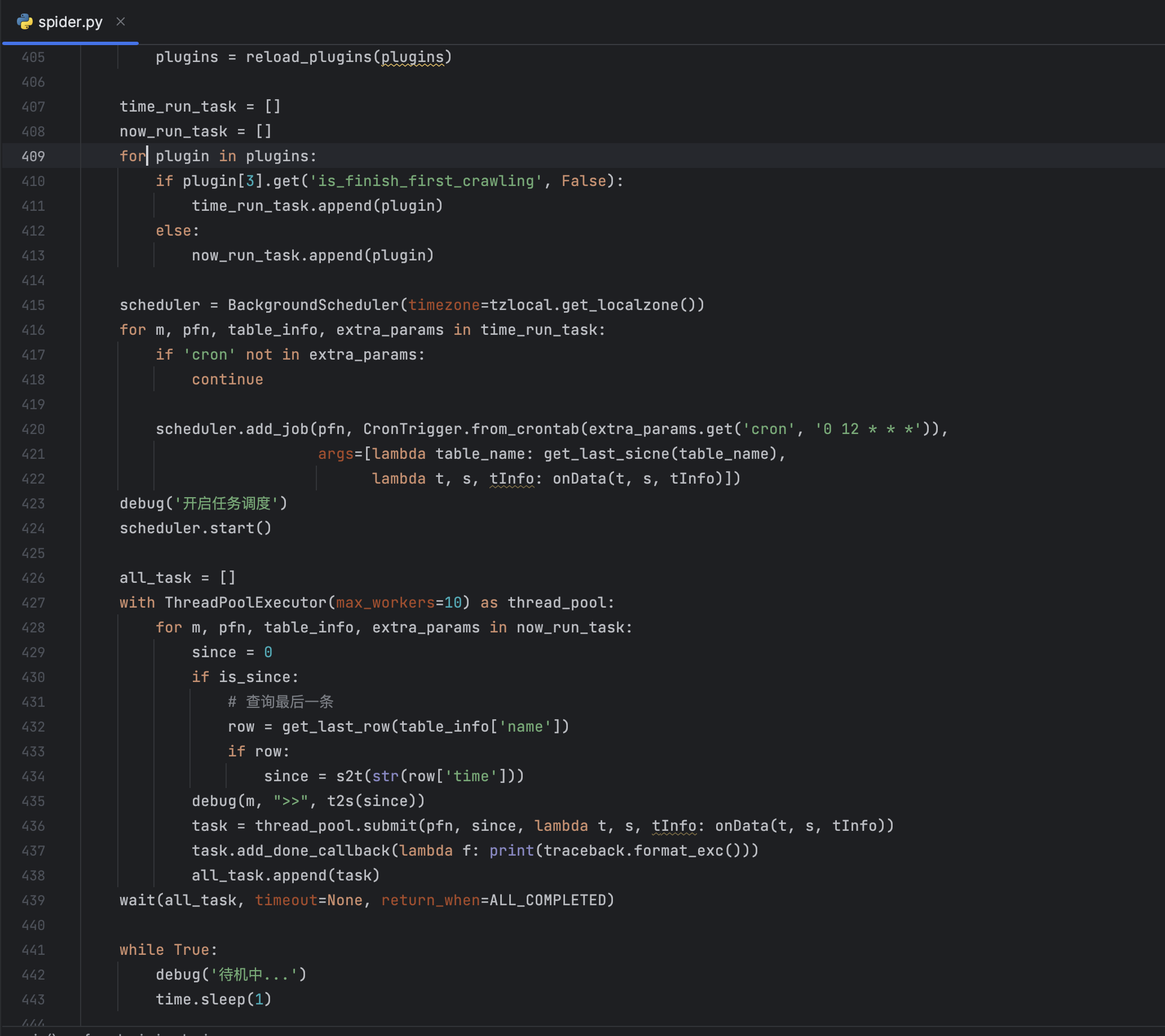Click line number 436 in the gutter
The height and width of the screenshot is (1036, 1165).
(33, 826)
